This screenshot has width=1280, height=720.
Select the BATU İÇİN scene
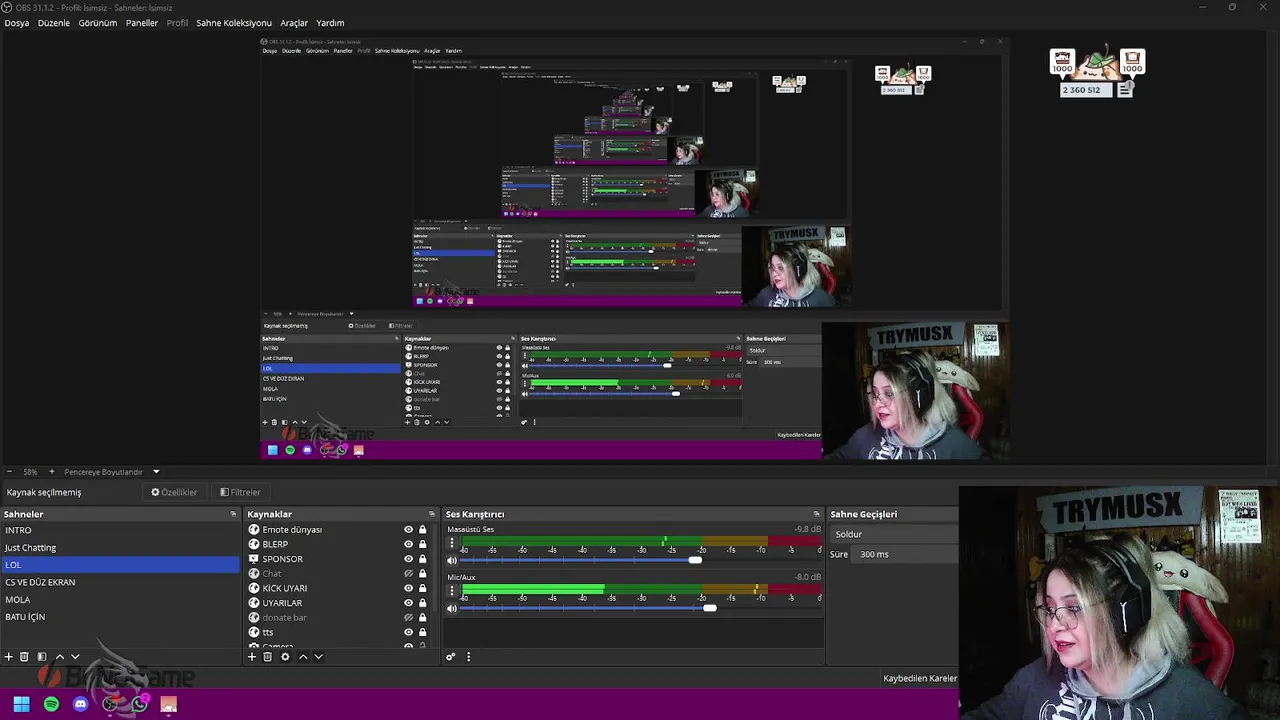(120, 617)
